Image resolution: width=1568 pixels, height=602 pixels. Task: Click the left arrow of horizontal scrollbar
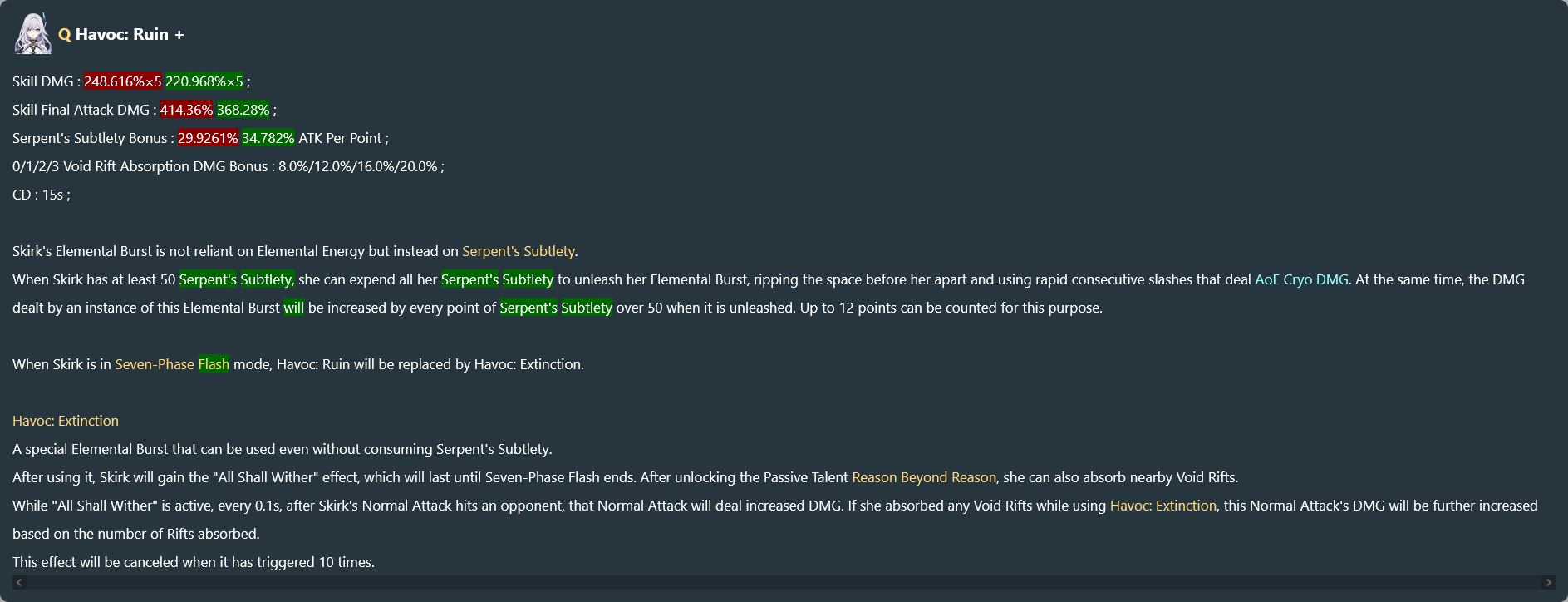pos(20,582)
